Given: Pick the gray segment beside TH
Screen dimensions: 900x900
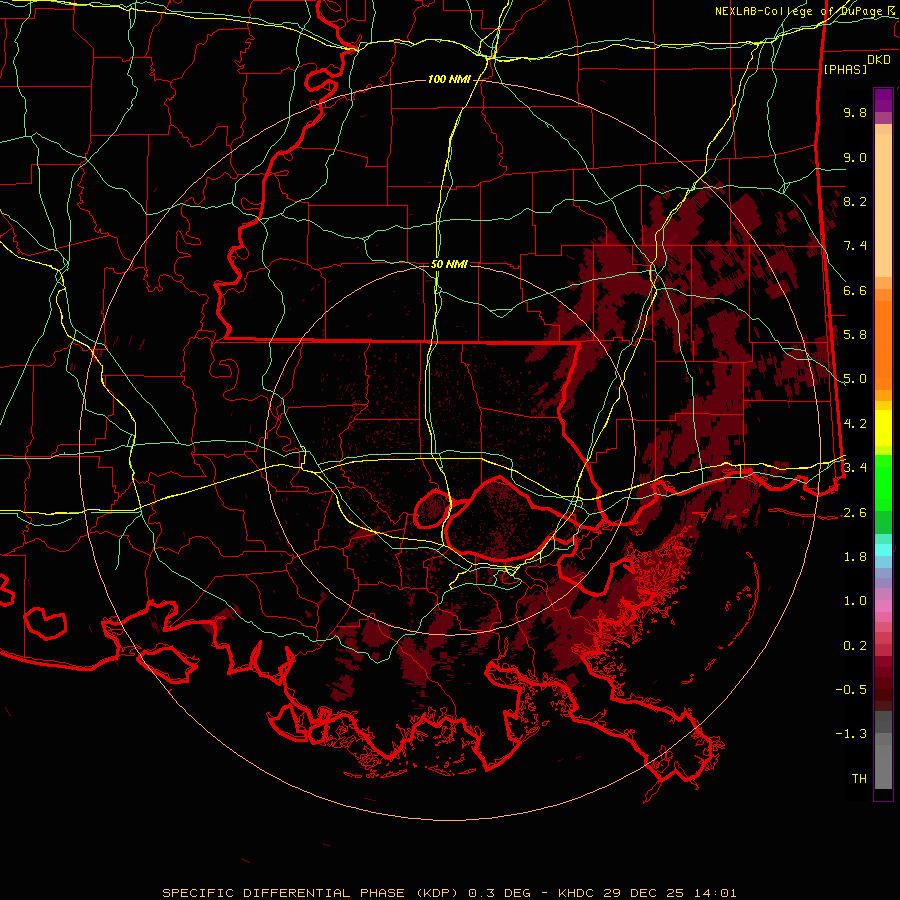Looking at the screenshot, I should tap(883, 767).
